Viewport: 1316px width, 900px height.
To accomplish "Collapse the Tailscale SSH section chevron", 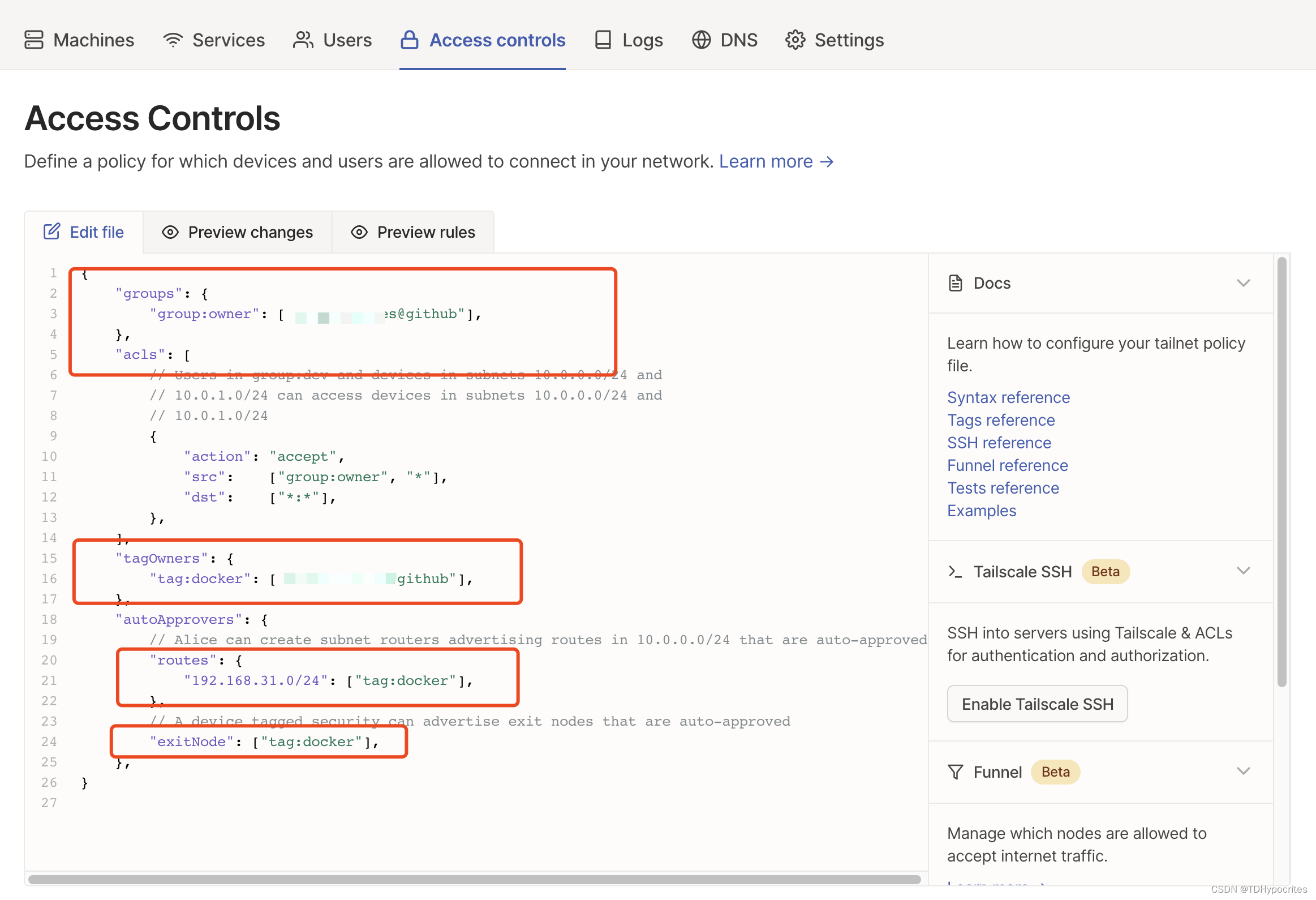I will point(1243,571).
